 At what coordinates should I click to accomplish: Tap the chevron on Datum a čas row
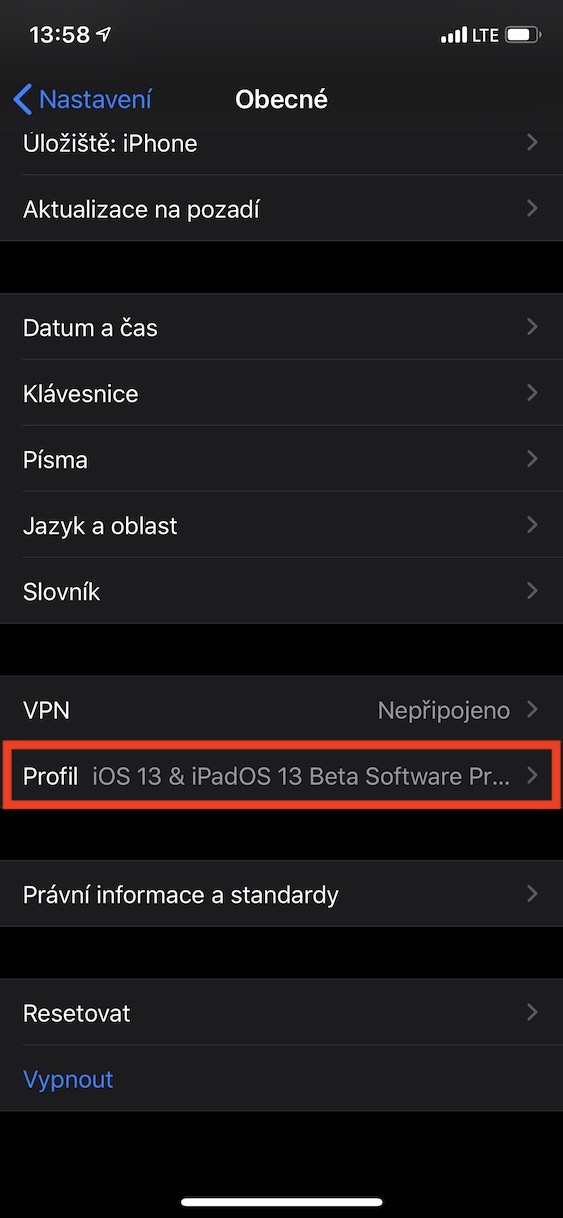coord(532,327)
